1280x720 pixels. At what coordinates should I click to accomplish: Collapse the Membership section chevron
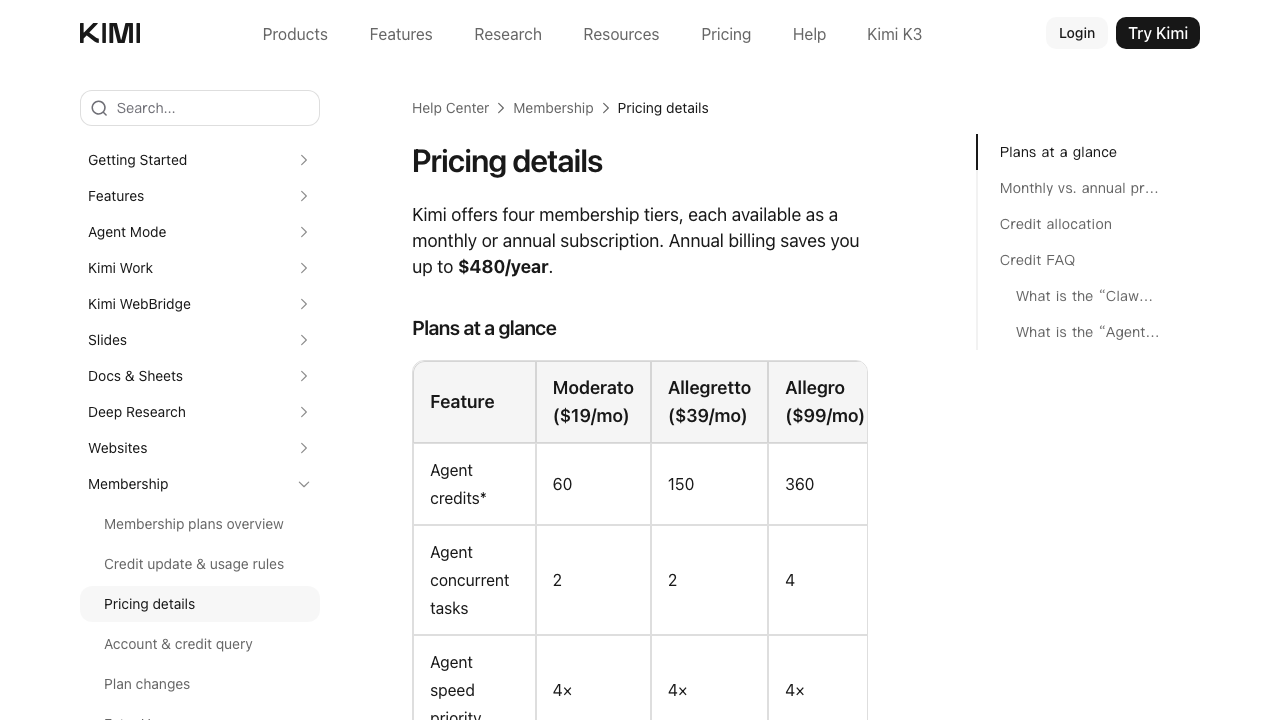304,484
